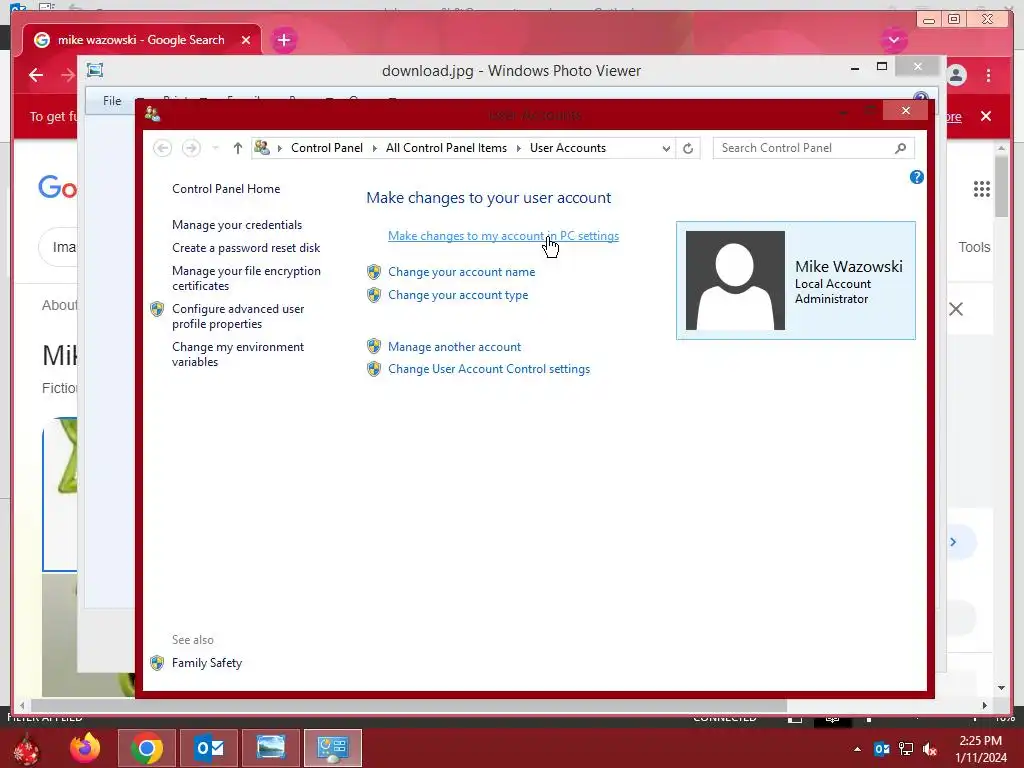This screenshot has height=768, width=1024.
Task: Click shield icon beside Change your account name
Action: pyautogui.click(x=374, y=272)
